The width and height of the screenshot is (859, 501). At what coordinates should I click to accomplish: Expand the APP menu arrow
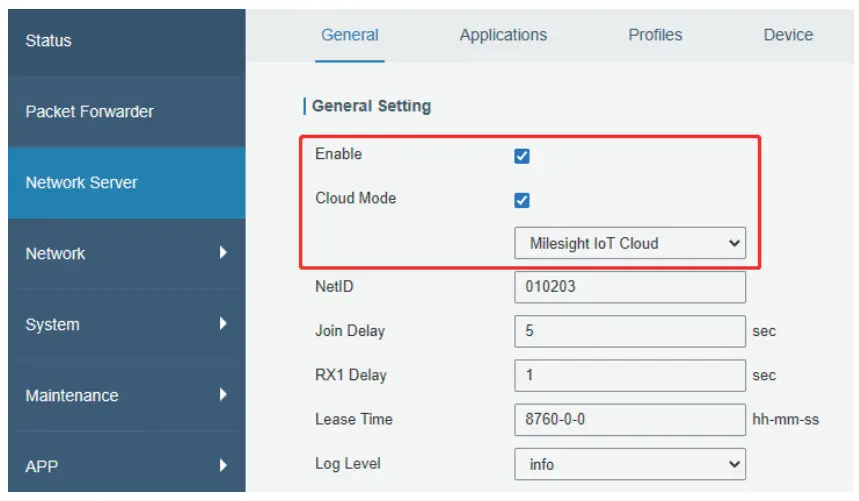pos(223,465)
